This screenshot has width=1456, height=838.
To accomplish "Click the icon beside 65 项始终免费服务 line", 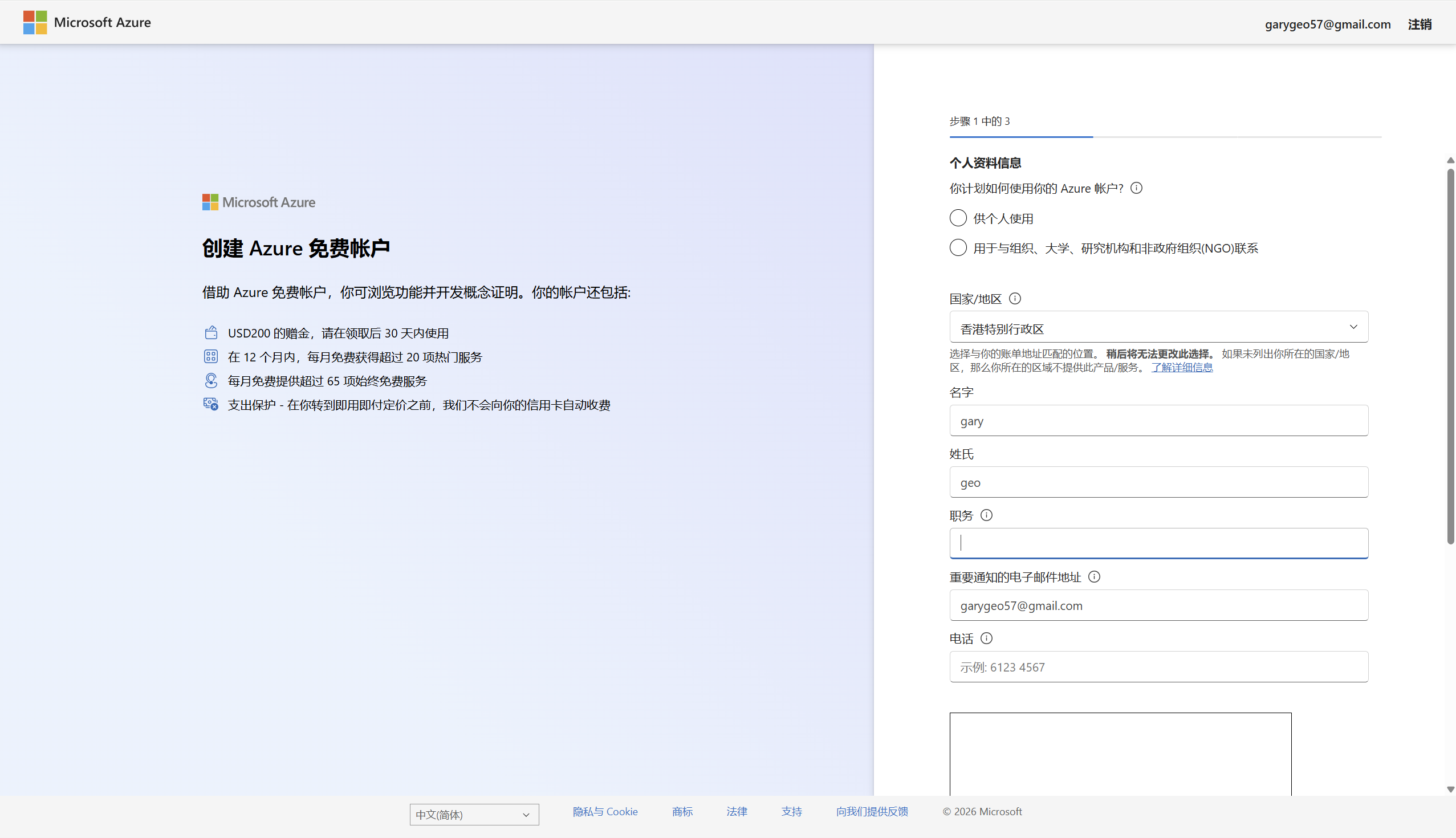I will pyautogui.click(x=211, y=380).
